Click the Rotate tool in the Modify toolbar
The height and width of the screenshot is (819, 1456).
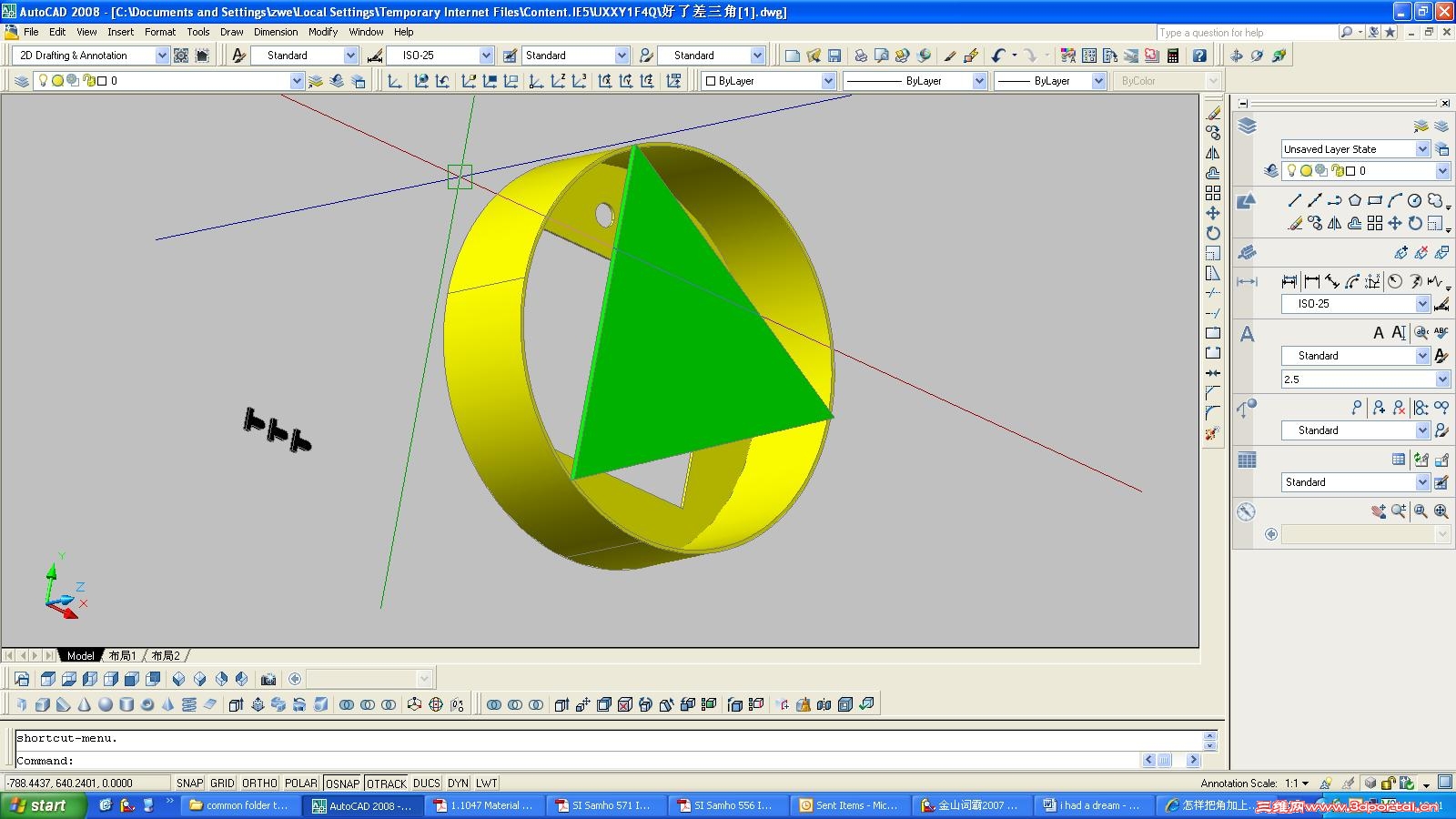pyautogui.click(x=1213, y=233)
